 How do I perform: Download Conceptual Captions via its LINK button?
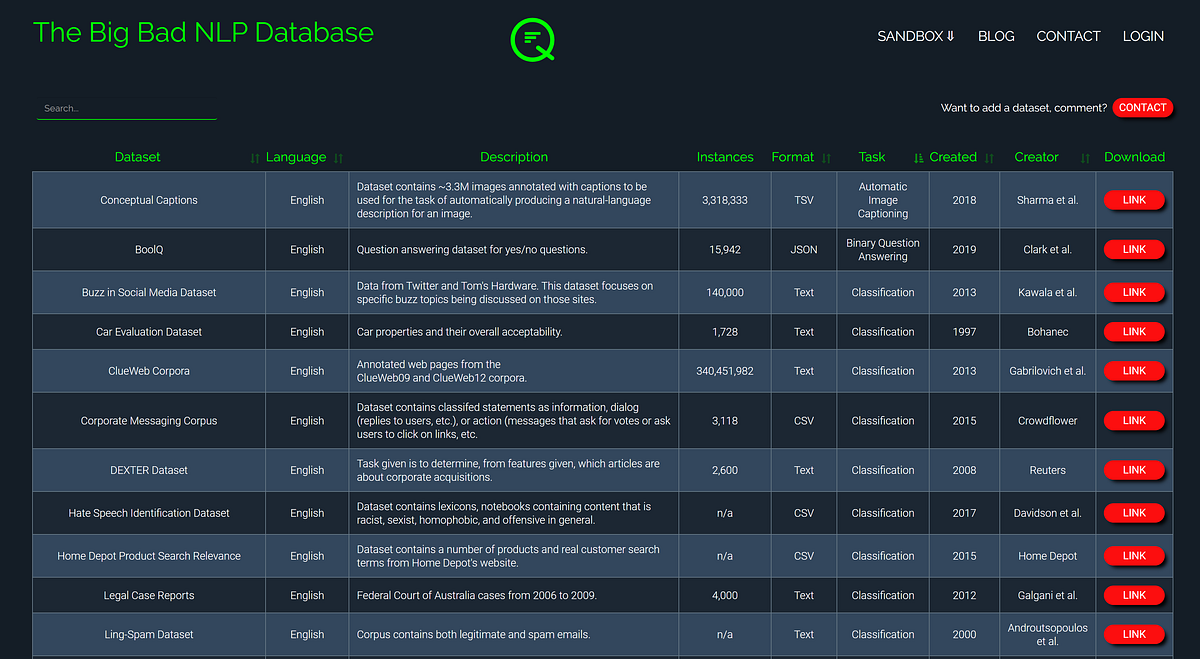click(1134, 200)
